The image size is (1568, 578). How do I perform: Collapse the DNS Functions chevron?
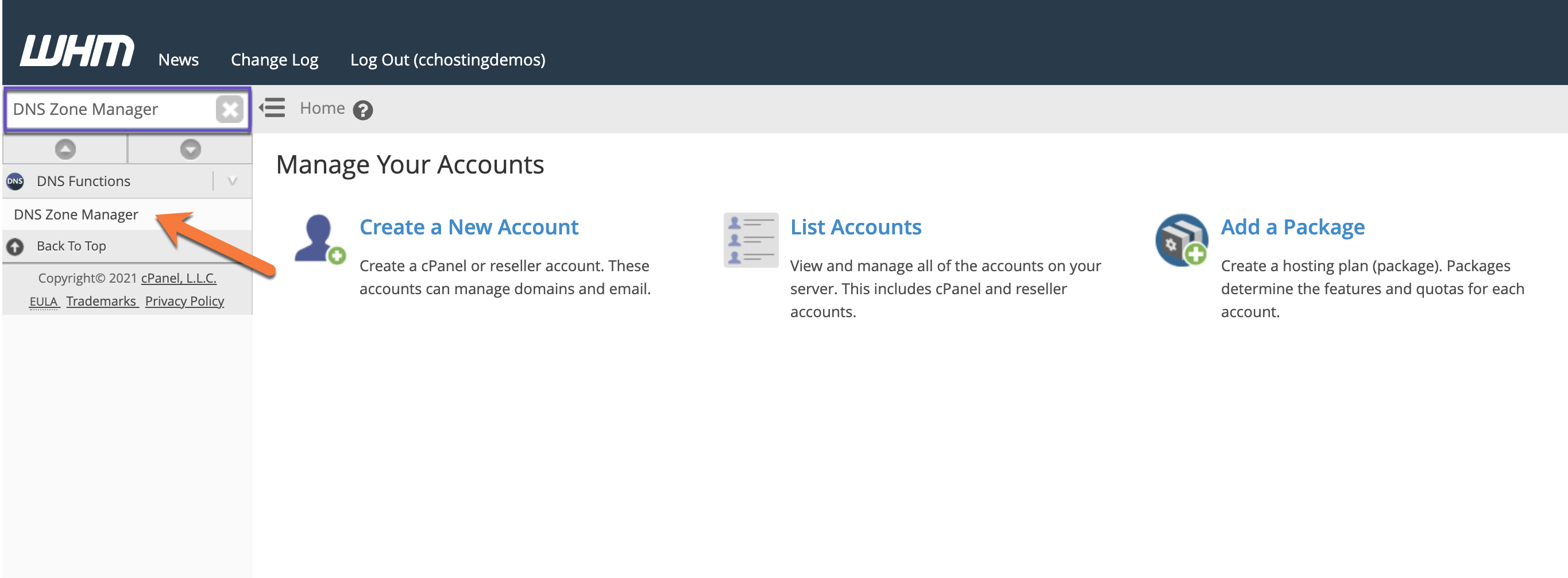click(x=232, y=182)
